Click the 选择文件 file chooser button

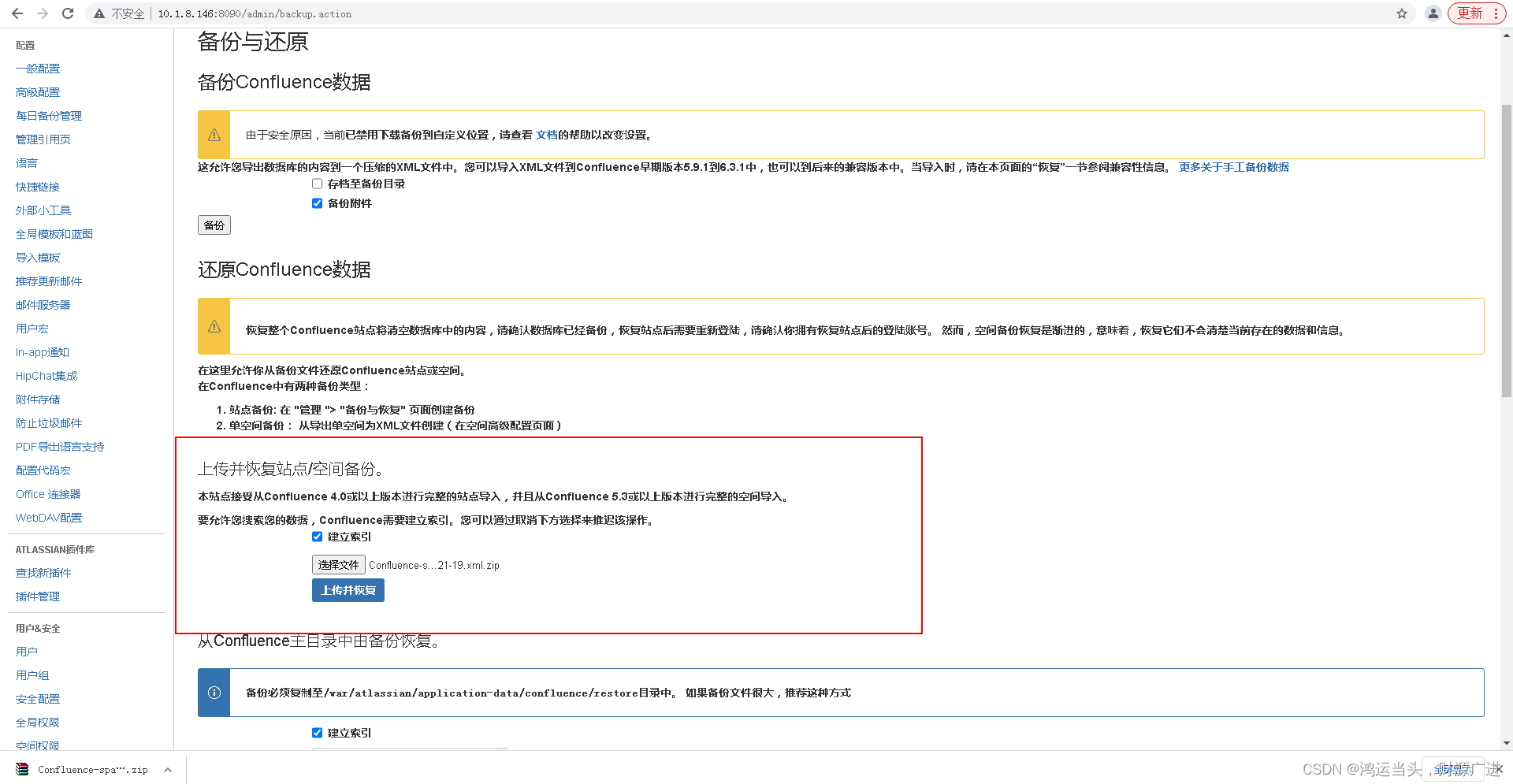point(338,565)
